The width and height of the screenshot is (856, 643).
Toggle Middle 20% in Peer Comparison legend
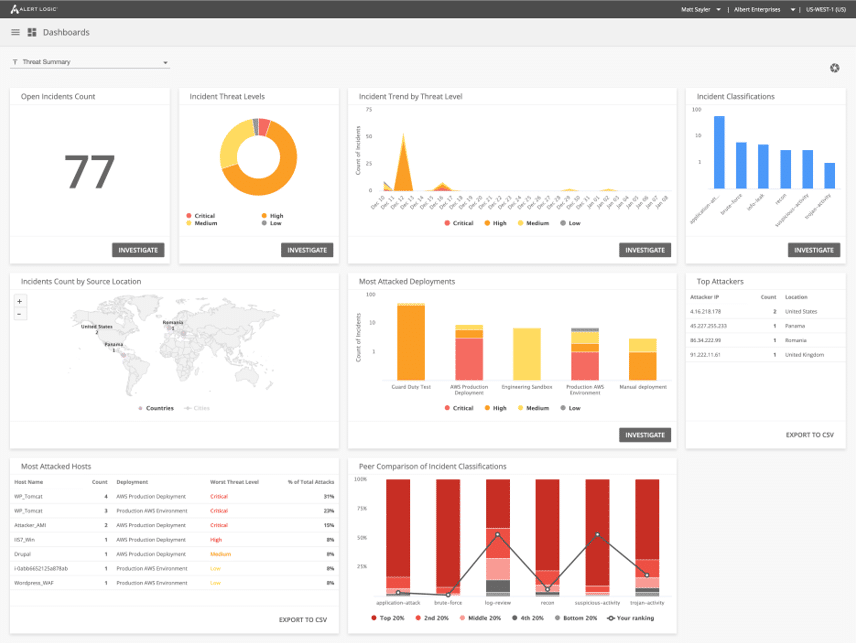pyautogui.click(x=480, y=618)
